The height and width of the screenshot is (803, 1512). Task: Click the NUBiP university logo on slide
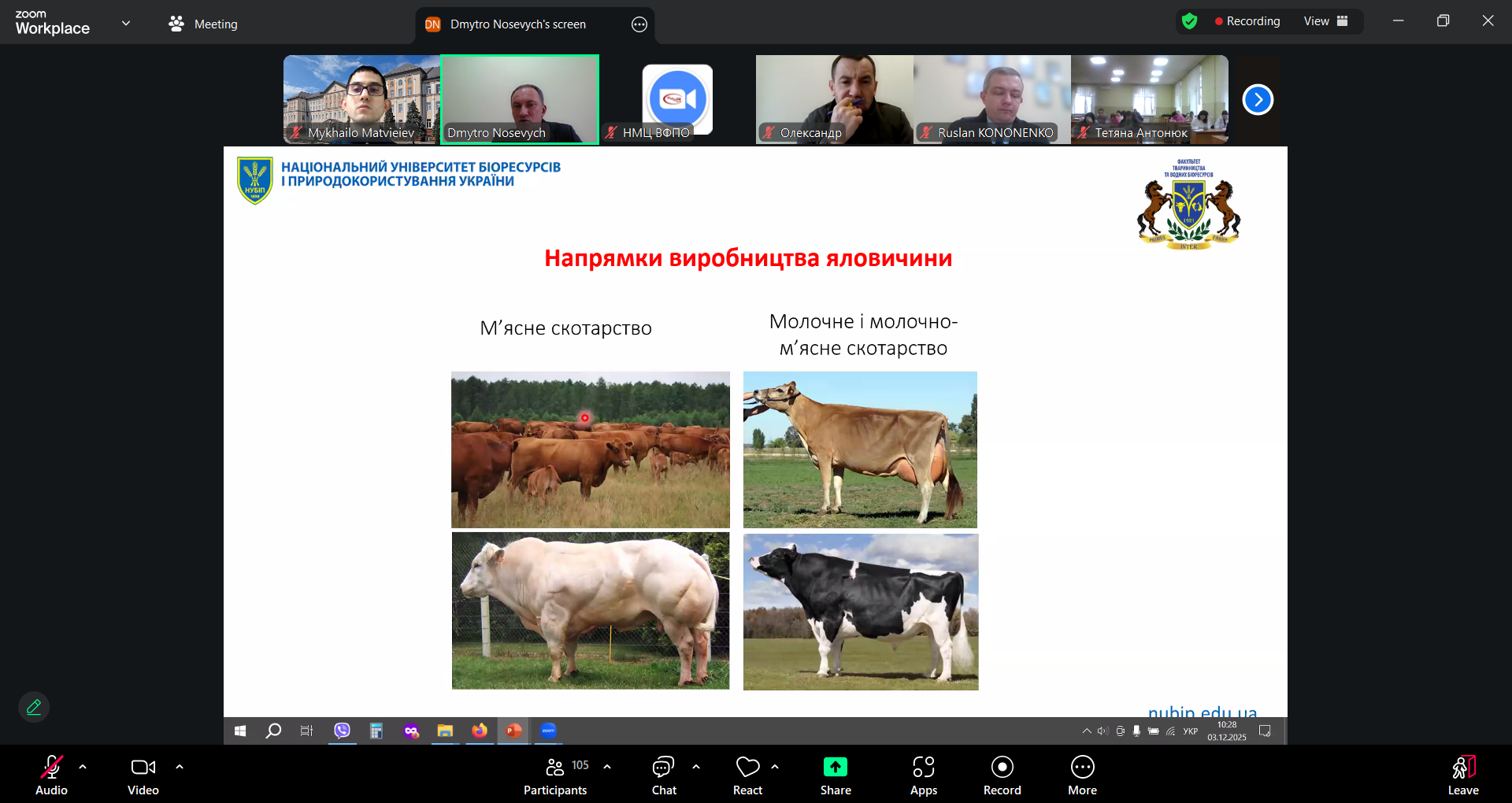[x=255, y=180]
